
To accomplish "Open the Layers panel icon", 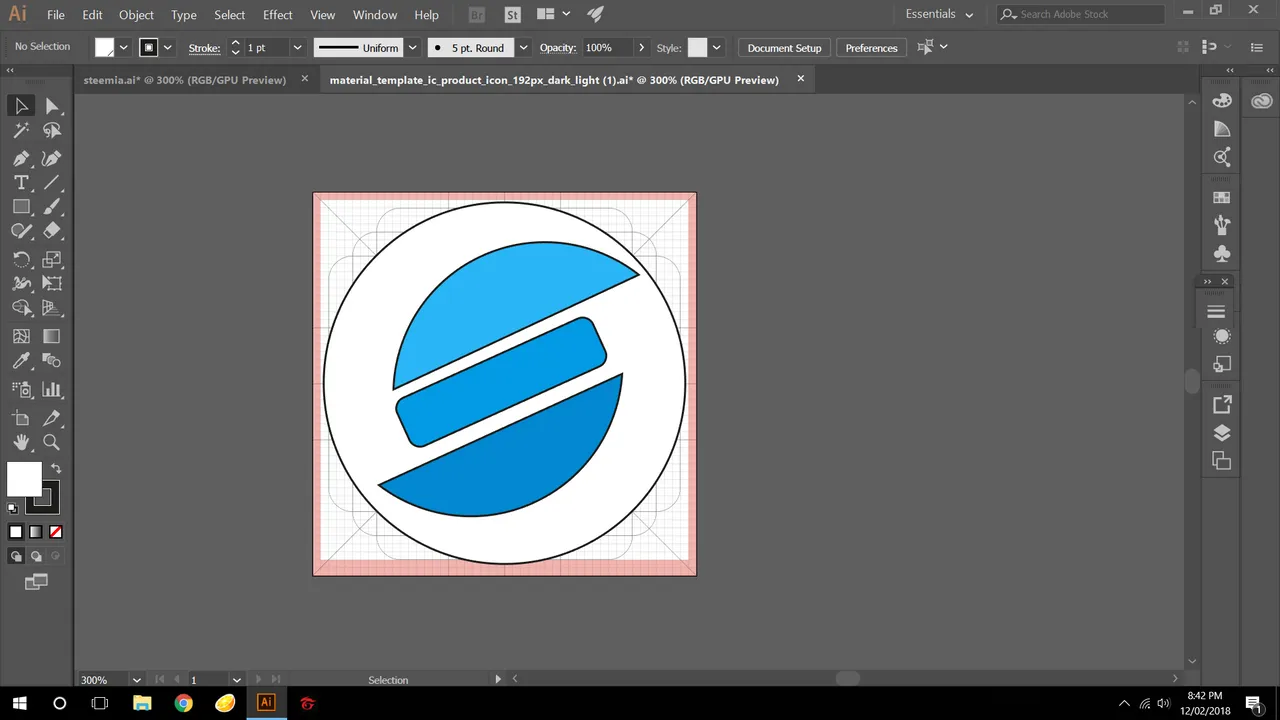I will point(1222,433).
